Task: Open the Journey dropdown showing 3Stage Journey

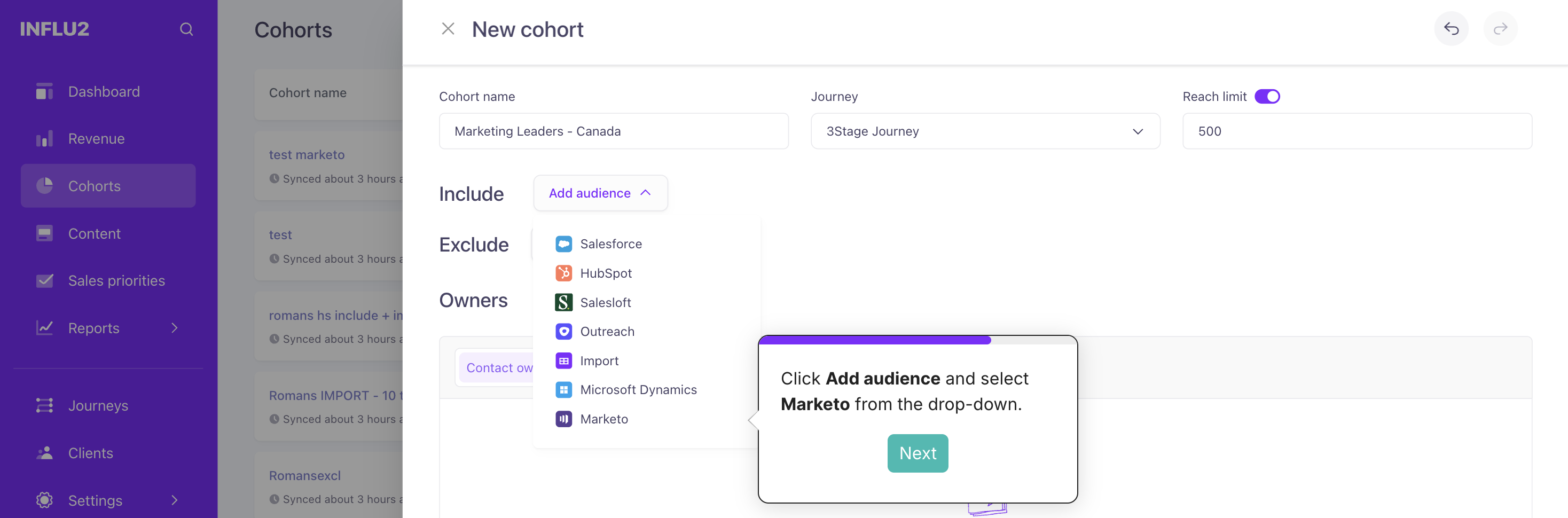Action: [x=985, y=131]
